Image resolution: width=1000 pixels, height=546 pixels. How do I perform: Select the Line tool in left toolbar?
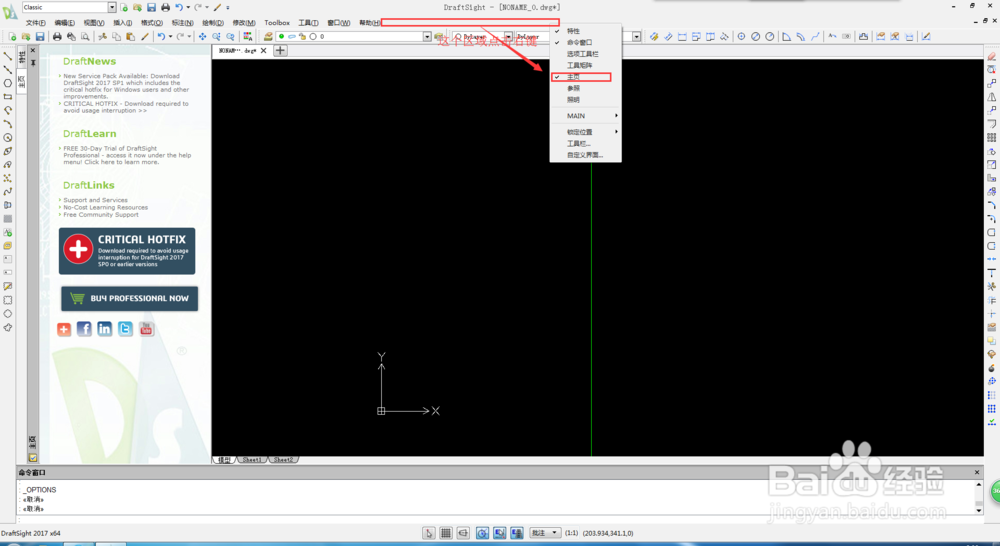point(8,56)
